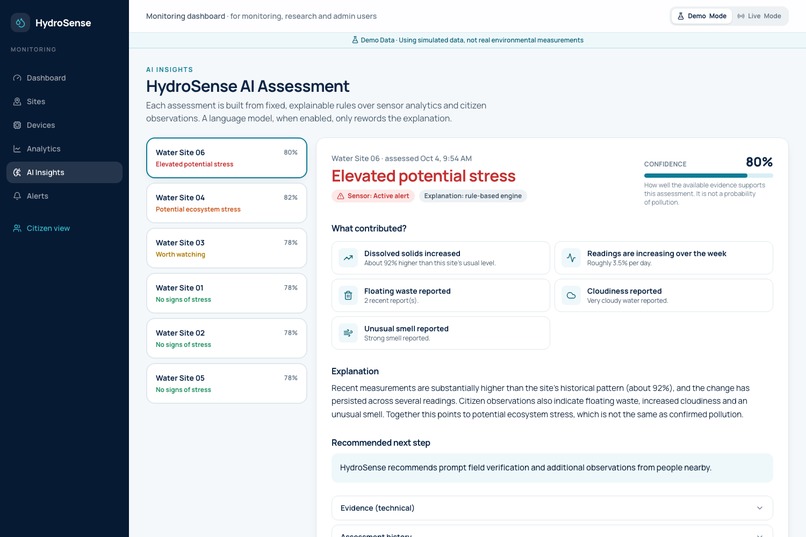Click the broadcast icon beside Live Mode
Image resolution: width=806 pixels, height=537 pixels.
click(741, 16)
